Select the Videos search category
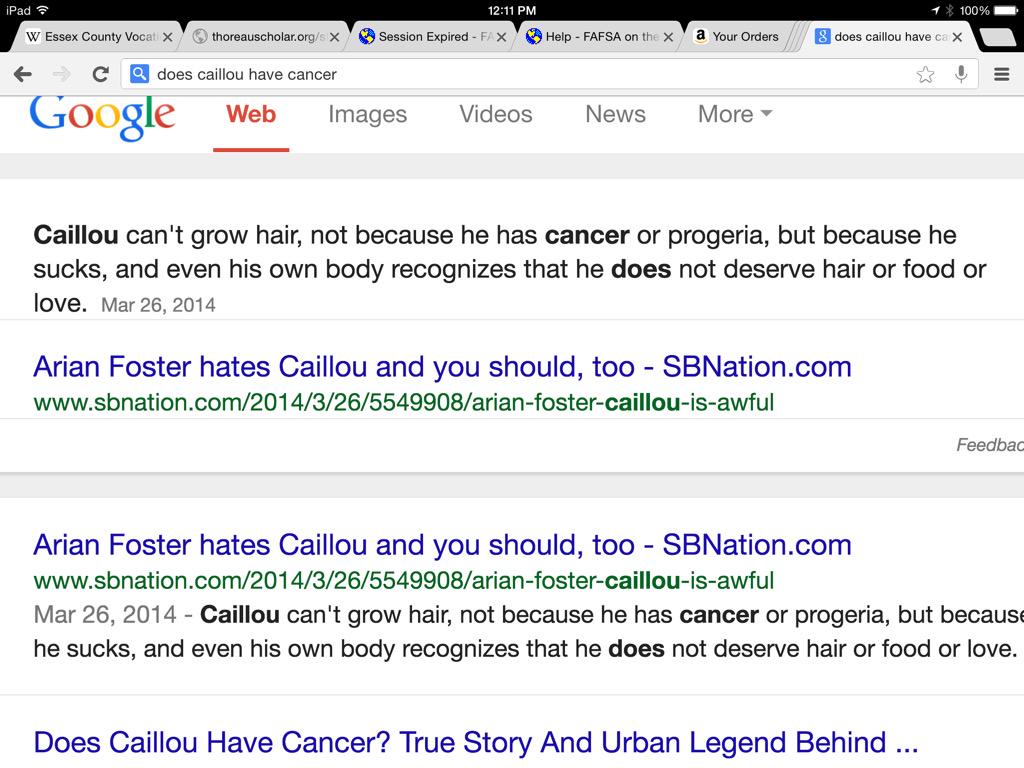 [496, 114]
